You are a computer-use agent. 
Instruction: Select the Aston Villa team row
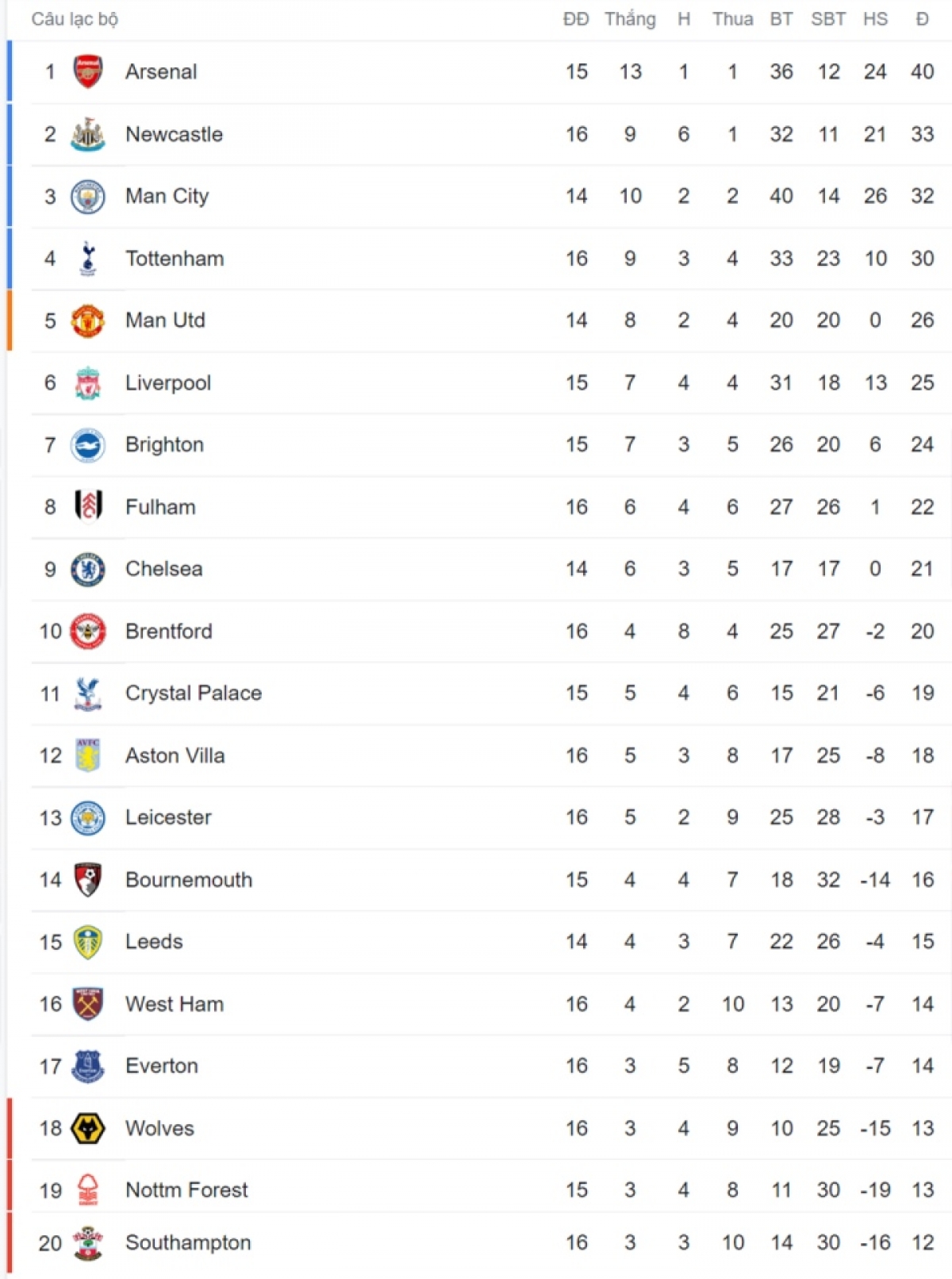pyautogui.click(x=491, y=755)
